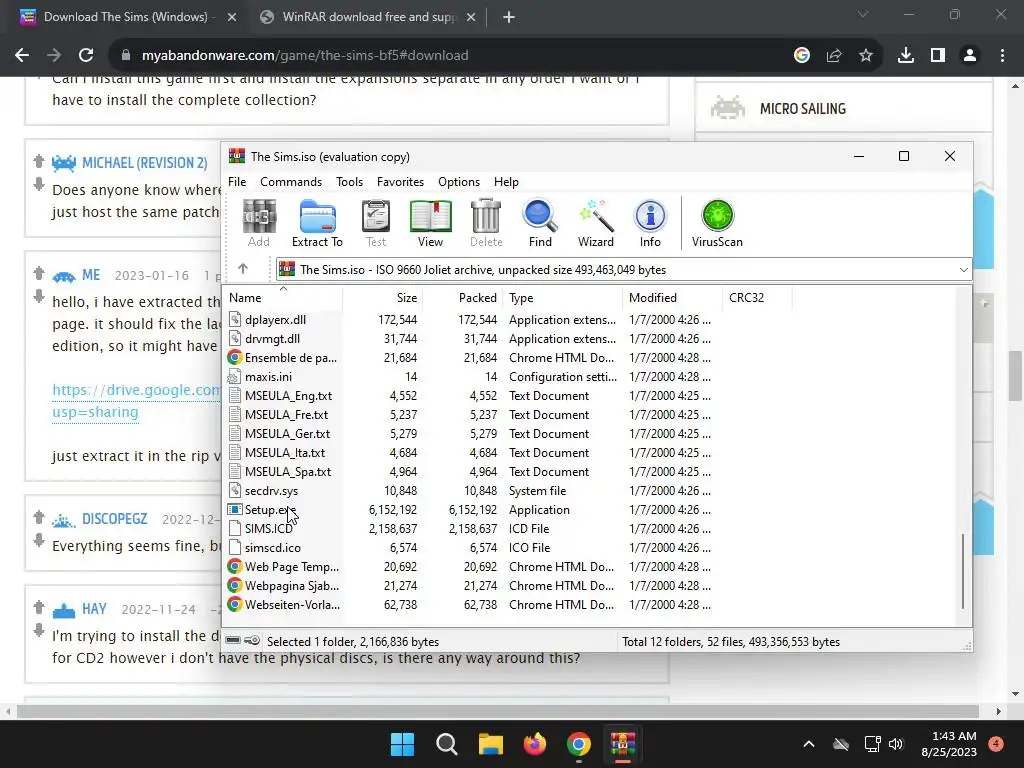Open Chrome side panel icon
Viewport: 1024px width, 768px height.
click(x=938, y=56)
